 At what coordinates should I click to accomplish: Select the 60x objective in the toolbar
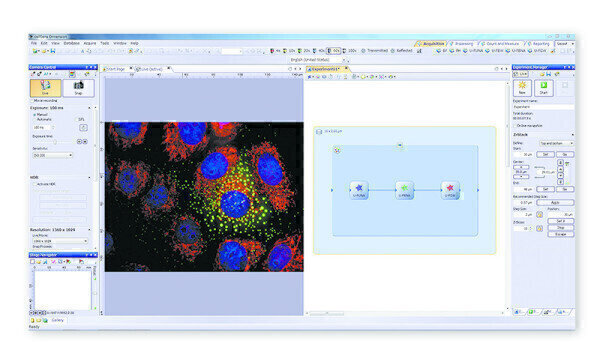coord(334,51)
